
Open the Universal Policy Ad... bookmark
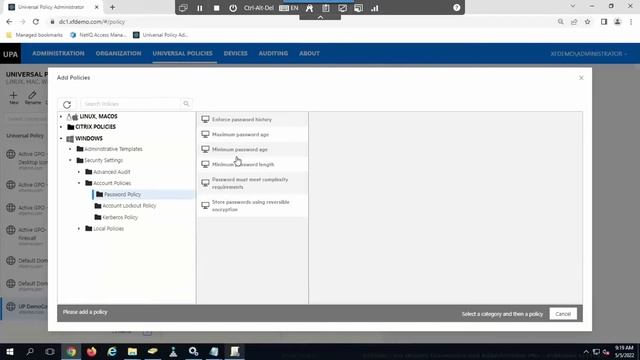tap(160, 35)
